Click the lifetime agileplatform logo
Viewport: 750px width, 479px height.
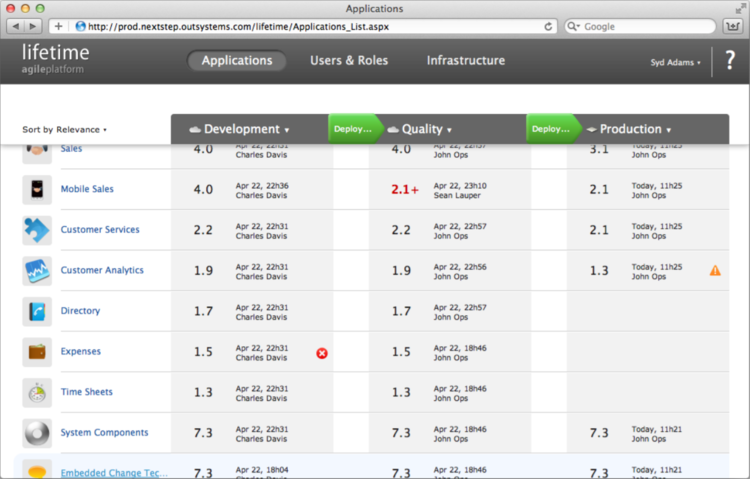tap(55, 59)
